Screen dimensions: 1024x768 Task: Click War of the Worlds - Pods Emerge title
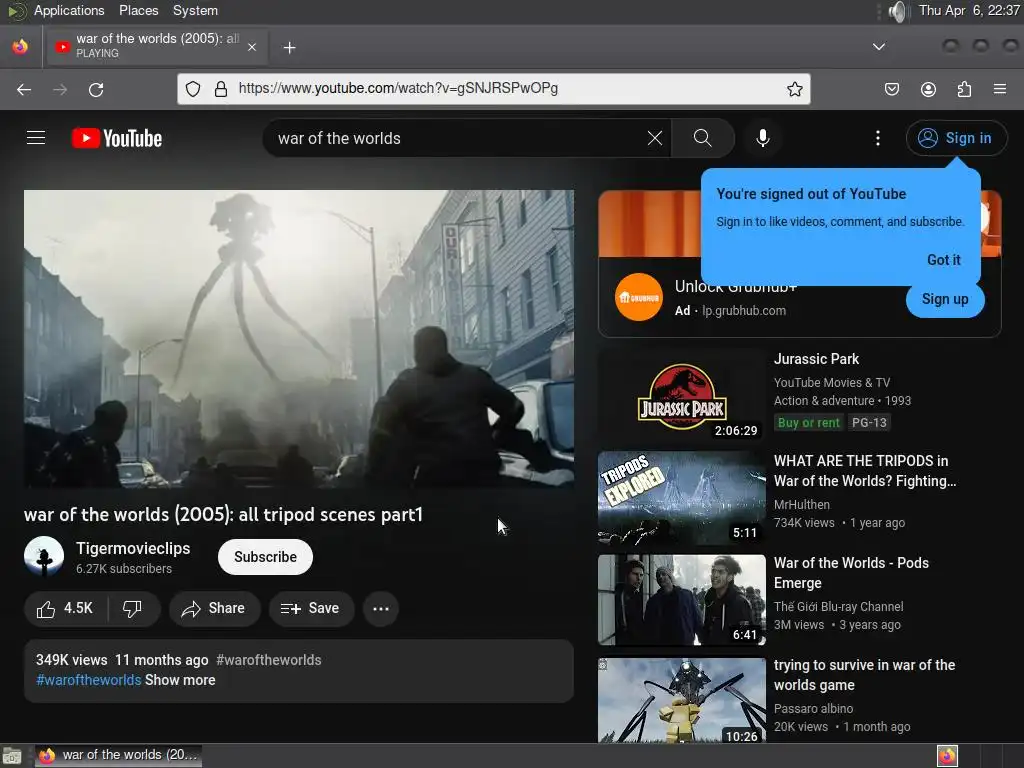[851, 573]
